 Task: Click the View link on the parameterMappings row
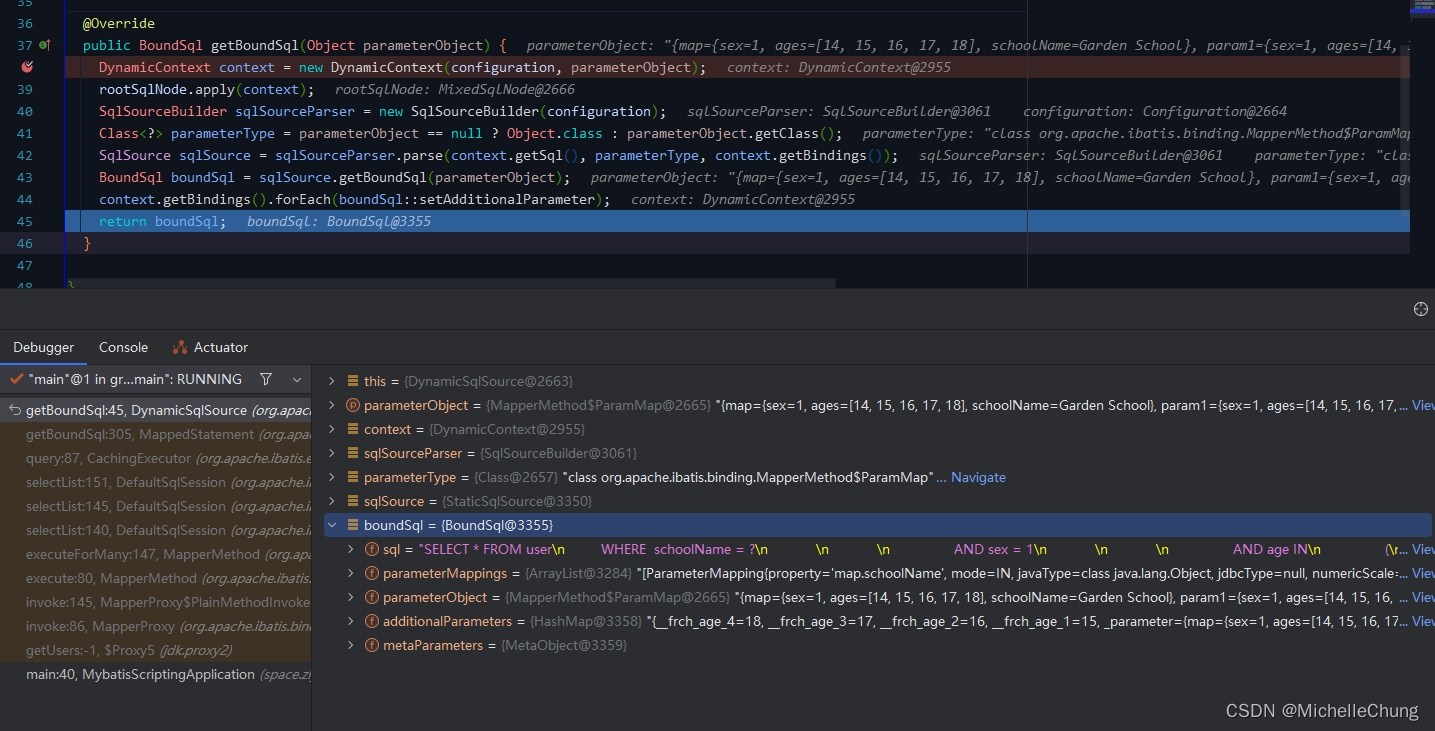point(1423,573)
